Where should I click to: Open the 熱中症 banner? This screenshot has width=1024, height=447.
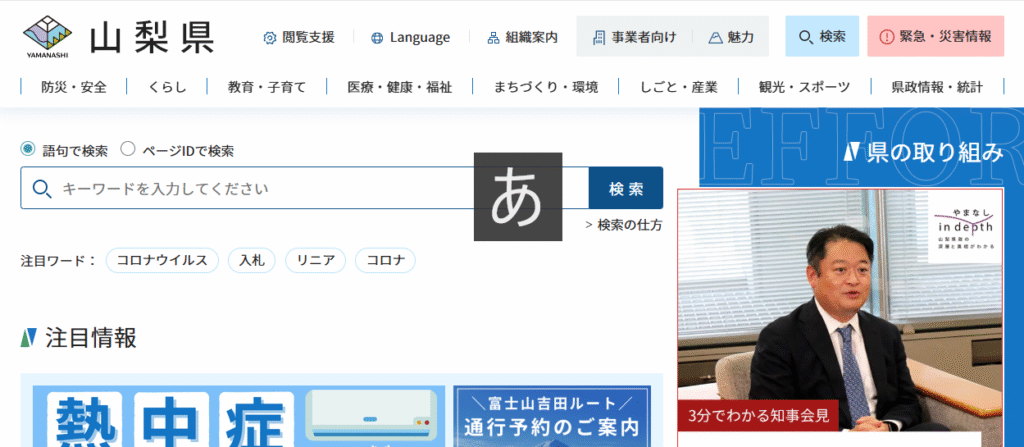239,416
